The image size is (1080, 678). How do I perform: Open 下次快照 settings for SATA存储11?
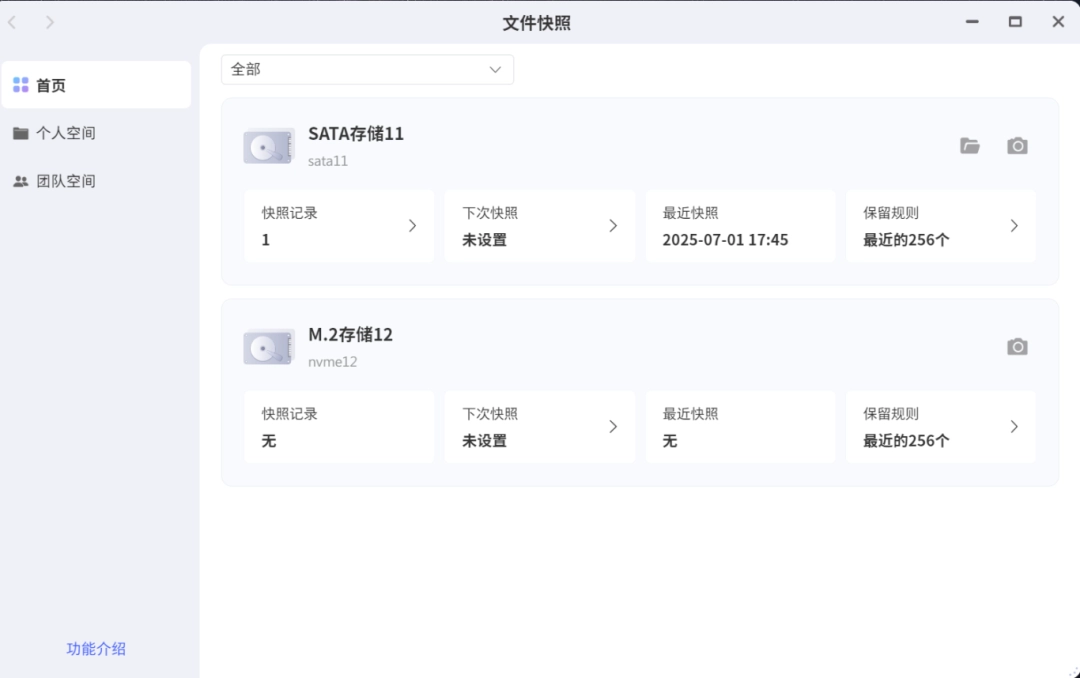click(539, 226)
